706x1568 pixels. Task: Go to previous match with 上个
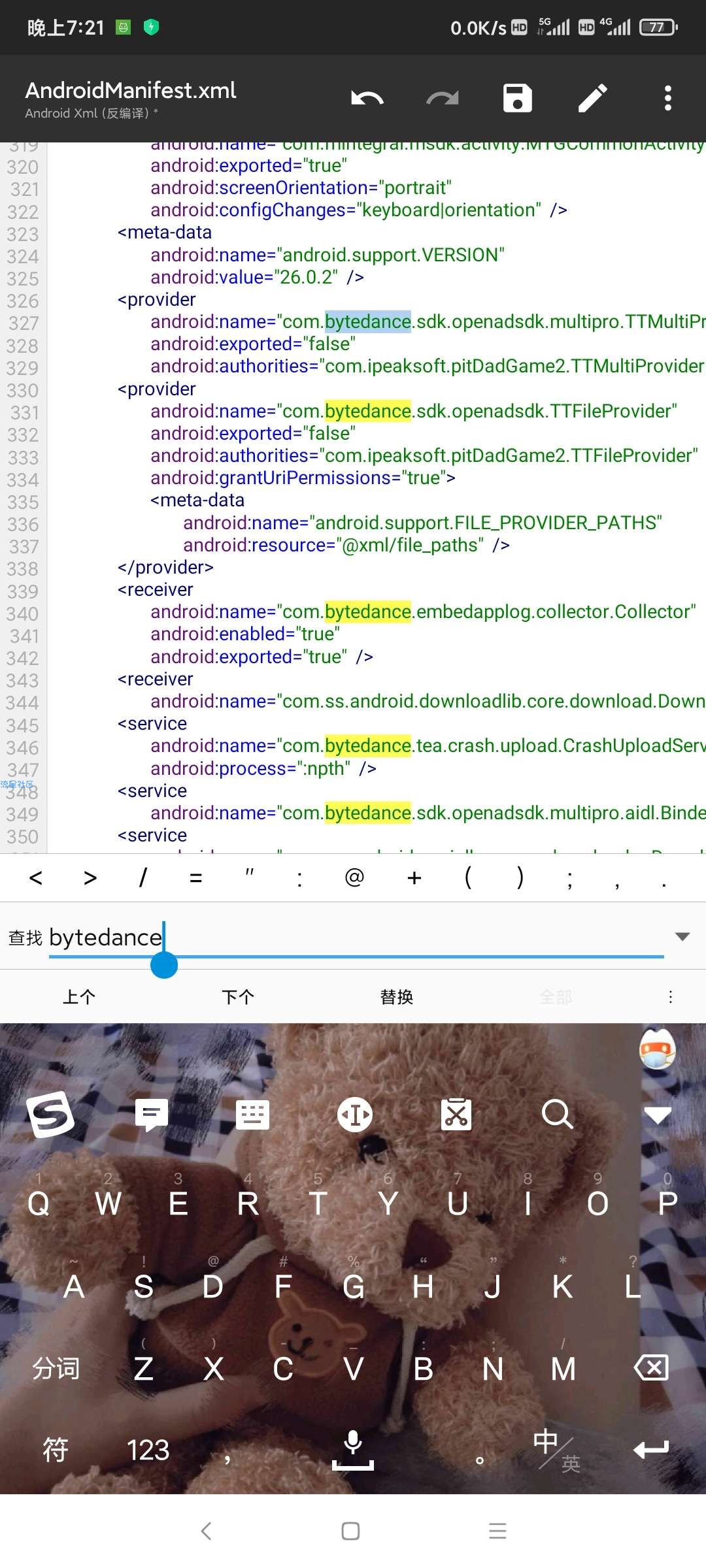click(79, 996)
